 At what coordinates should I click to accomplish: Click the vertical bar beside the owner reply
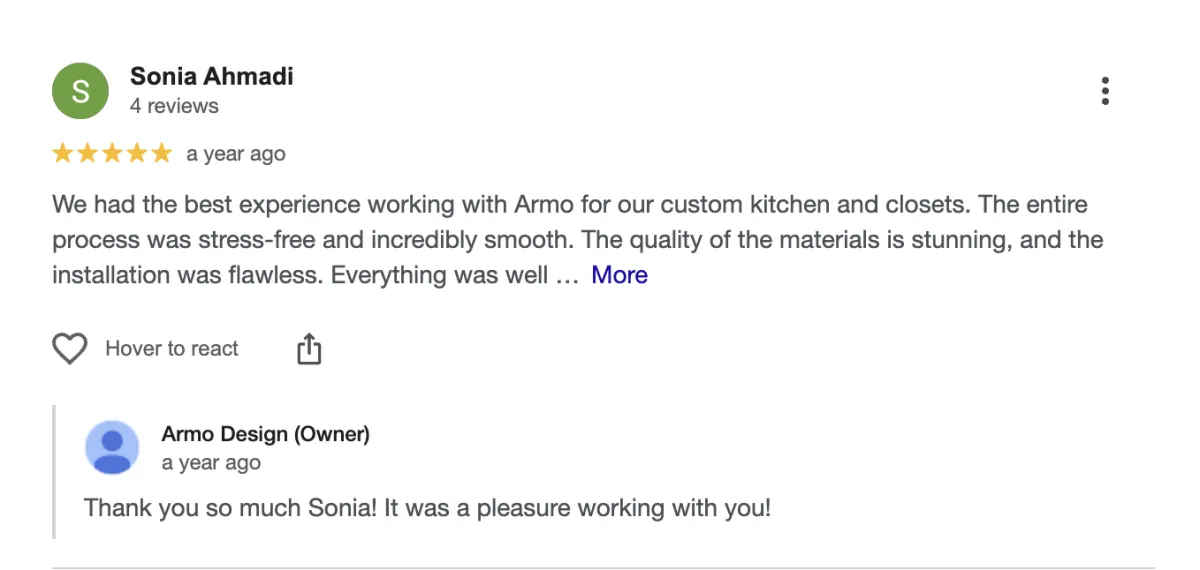point(54,472)
